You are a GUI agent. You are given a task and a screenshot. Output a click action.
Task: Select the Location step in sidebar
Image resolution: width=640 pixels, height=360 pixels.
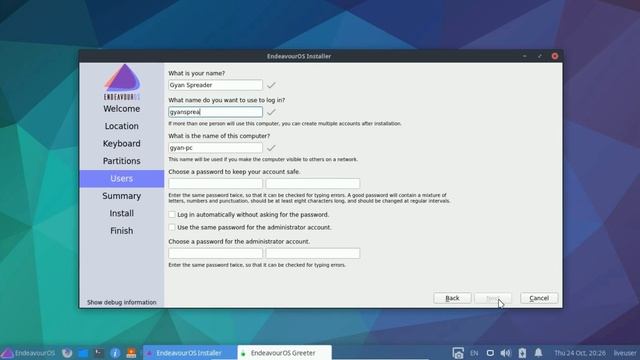[x=122, y=126]
